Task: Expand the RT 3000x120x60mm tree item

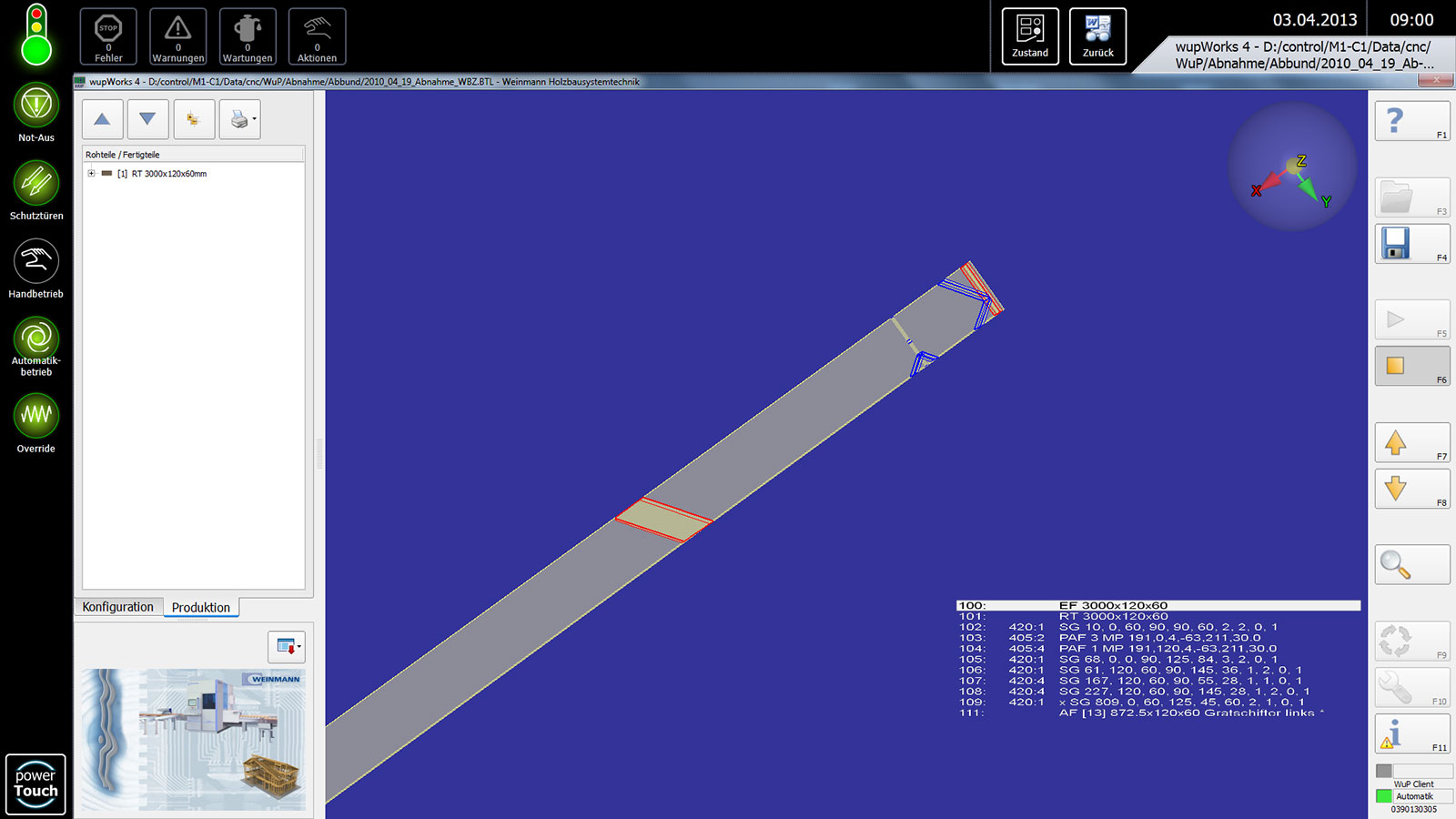Action: 91,174
